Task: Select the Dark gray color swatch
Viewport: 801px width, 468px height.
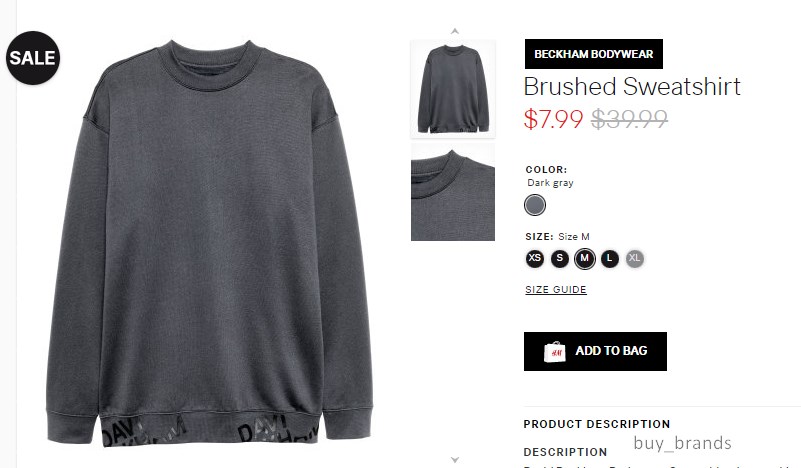Action: pos(535,205)
